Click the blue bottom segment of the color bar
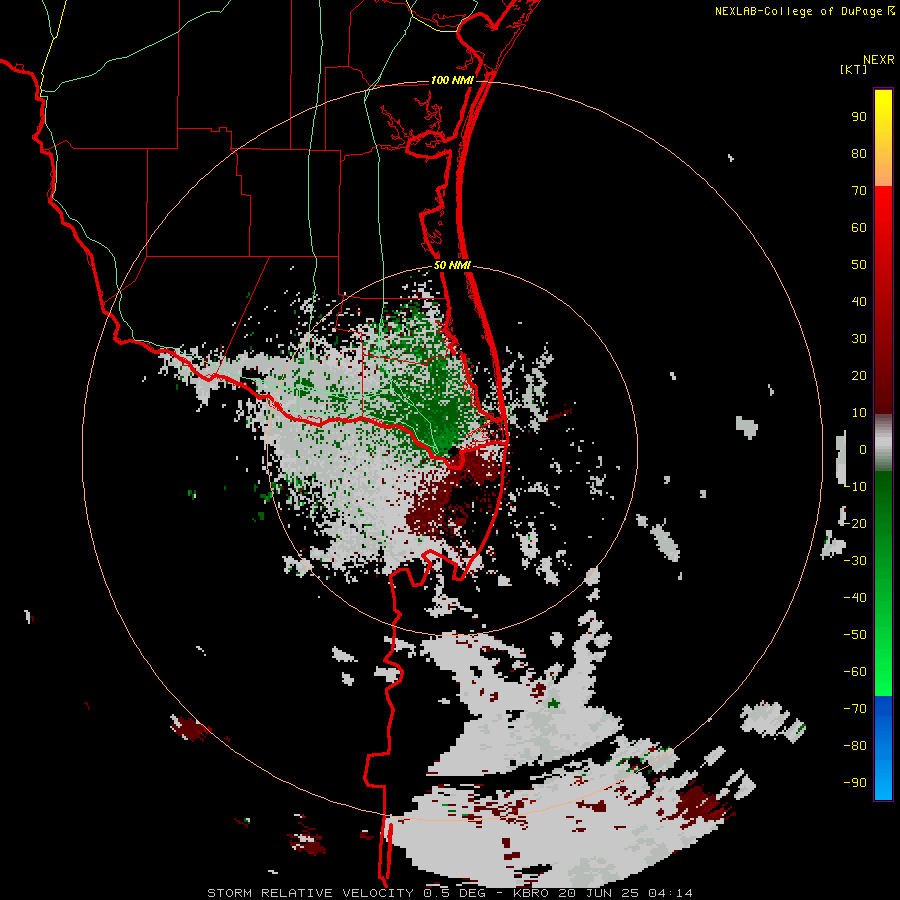This screenshot has height=900, width=900. (x=883, y=748)
